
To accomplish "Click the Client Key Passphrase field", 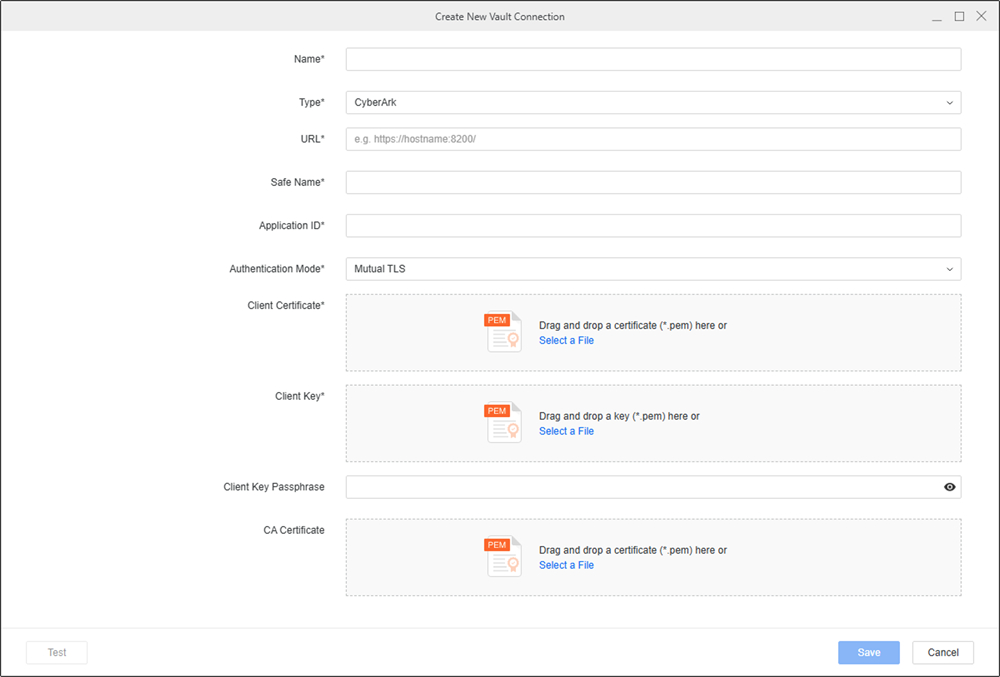I will point(640,487).
